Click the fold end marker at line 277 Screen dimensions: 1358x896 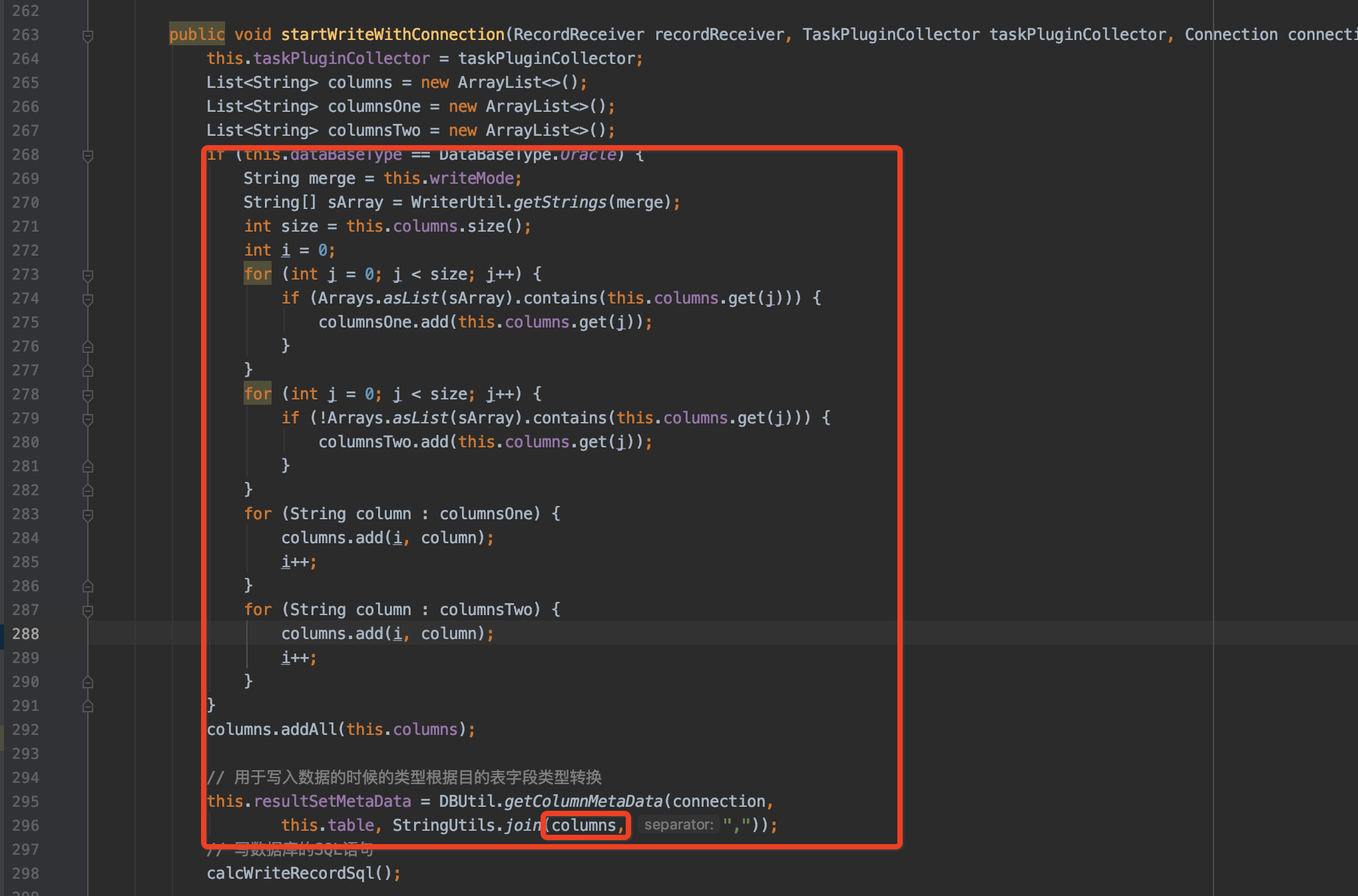pyautogui.click(x=87, y=371)
